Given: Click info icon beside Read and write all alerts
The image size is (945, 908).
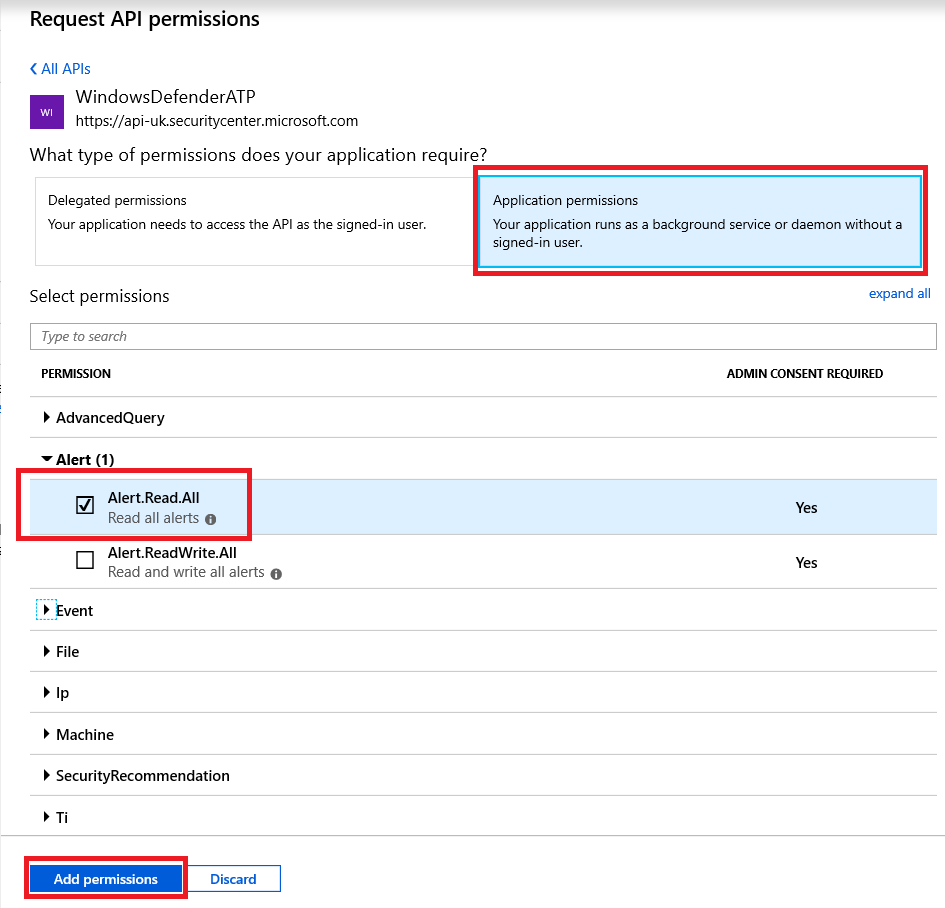Looking at the screenshot, I should tap(276, 574).
